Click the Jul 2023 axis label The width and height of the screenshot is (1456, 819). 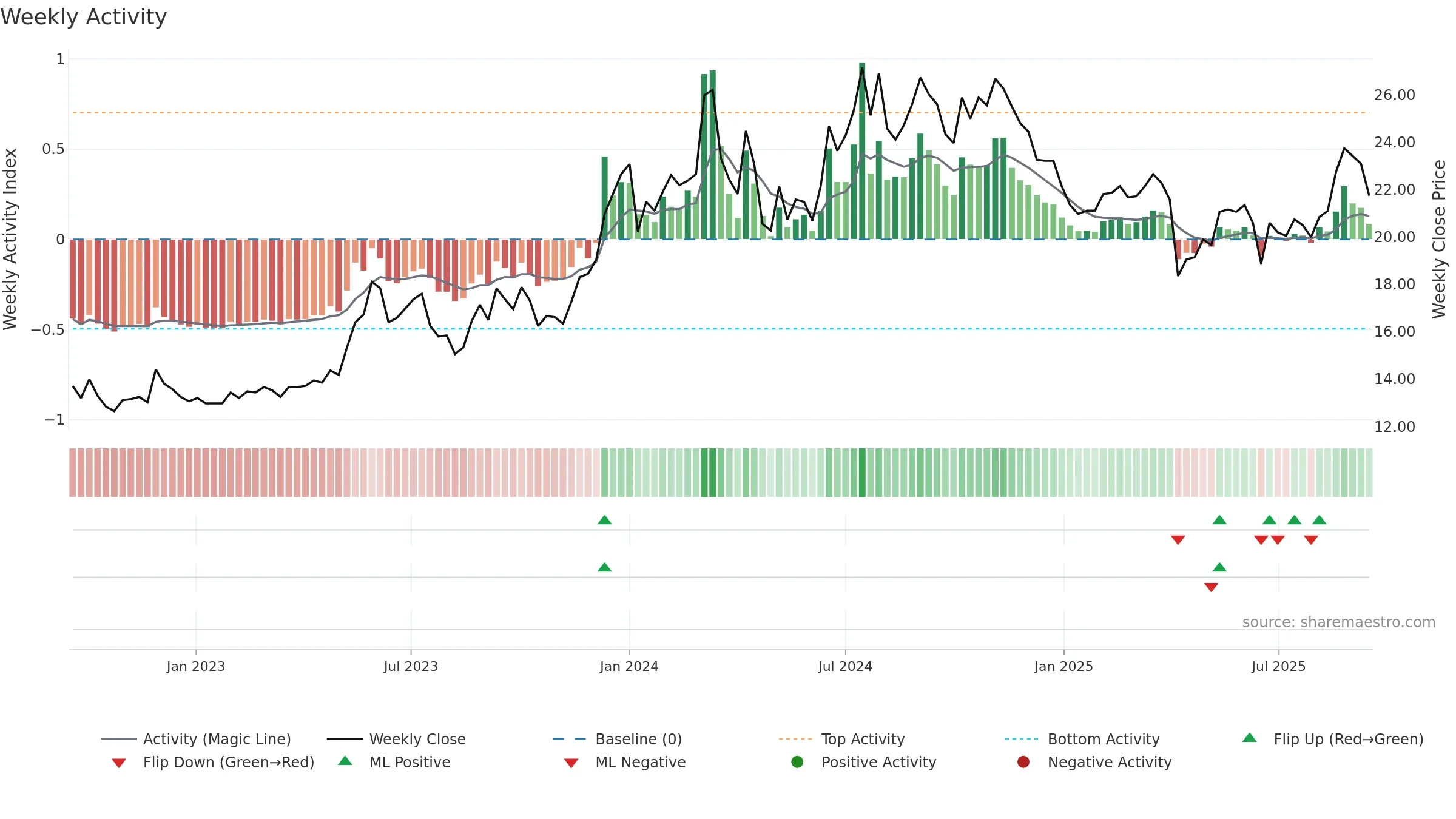click(x=411, y=666)
